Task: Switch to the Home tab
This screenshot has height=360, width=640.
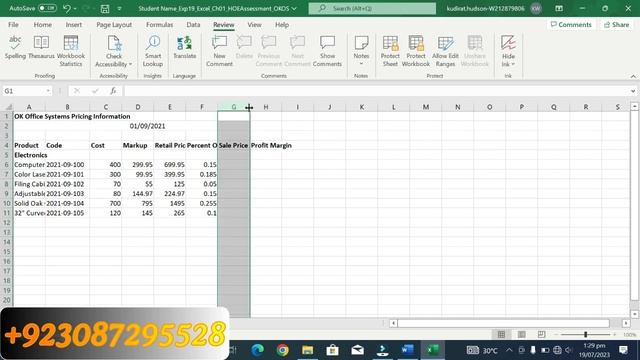Action: pos(42,24)
